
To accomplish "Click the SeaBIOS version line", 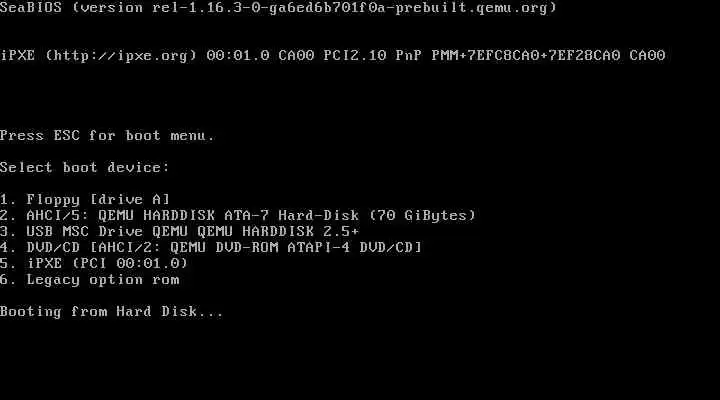I will coord(278,8).
